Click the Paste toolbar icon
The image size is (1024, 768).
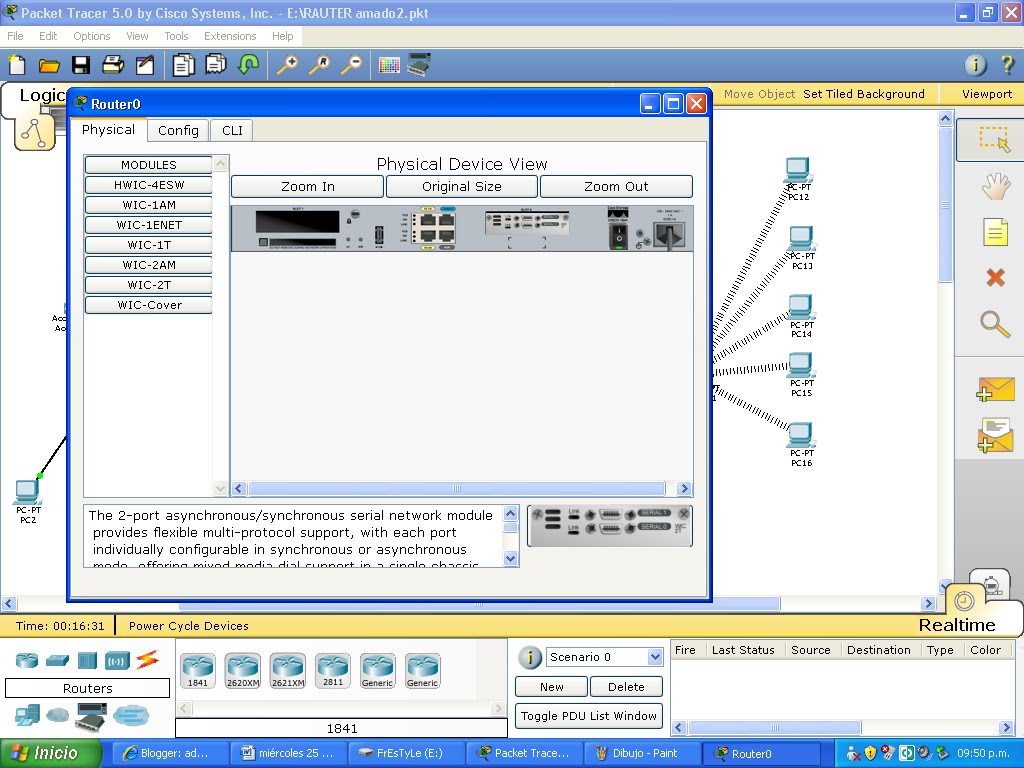[x=216, y=65]
